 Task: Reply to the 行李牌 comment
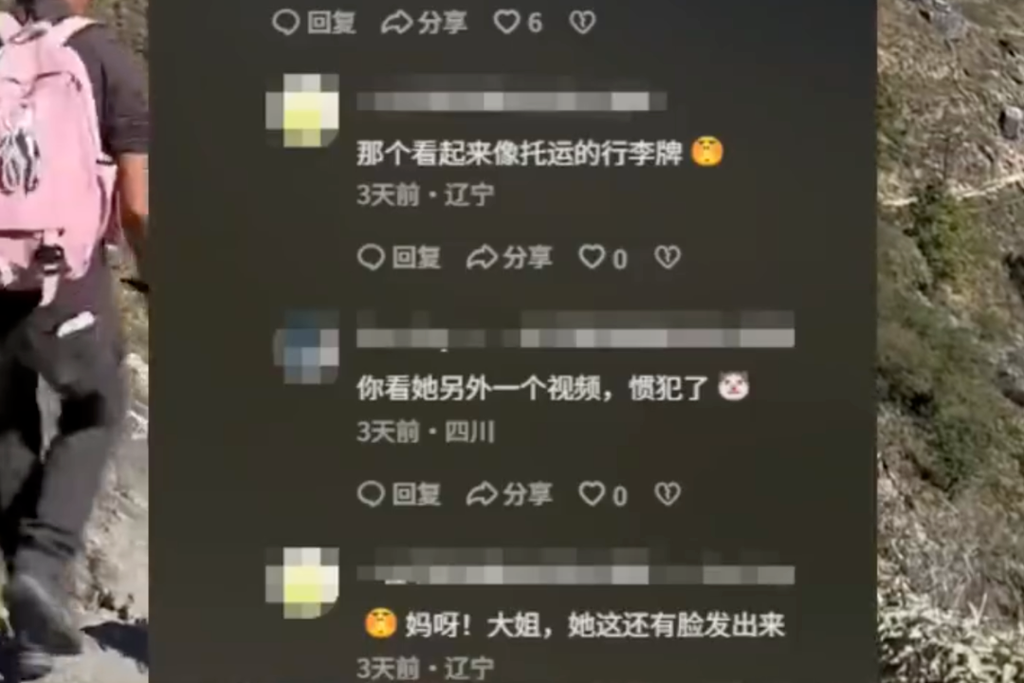coord(399,257)
